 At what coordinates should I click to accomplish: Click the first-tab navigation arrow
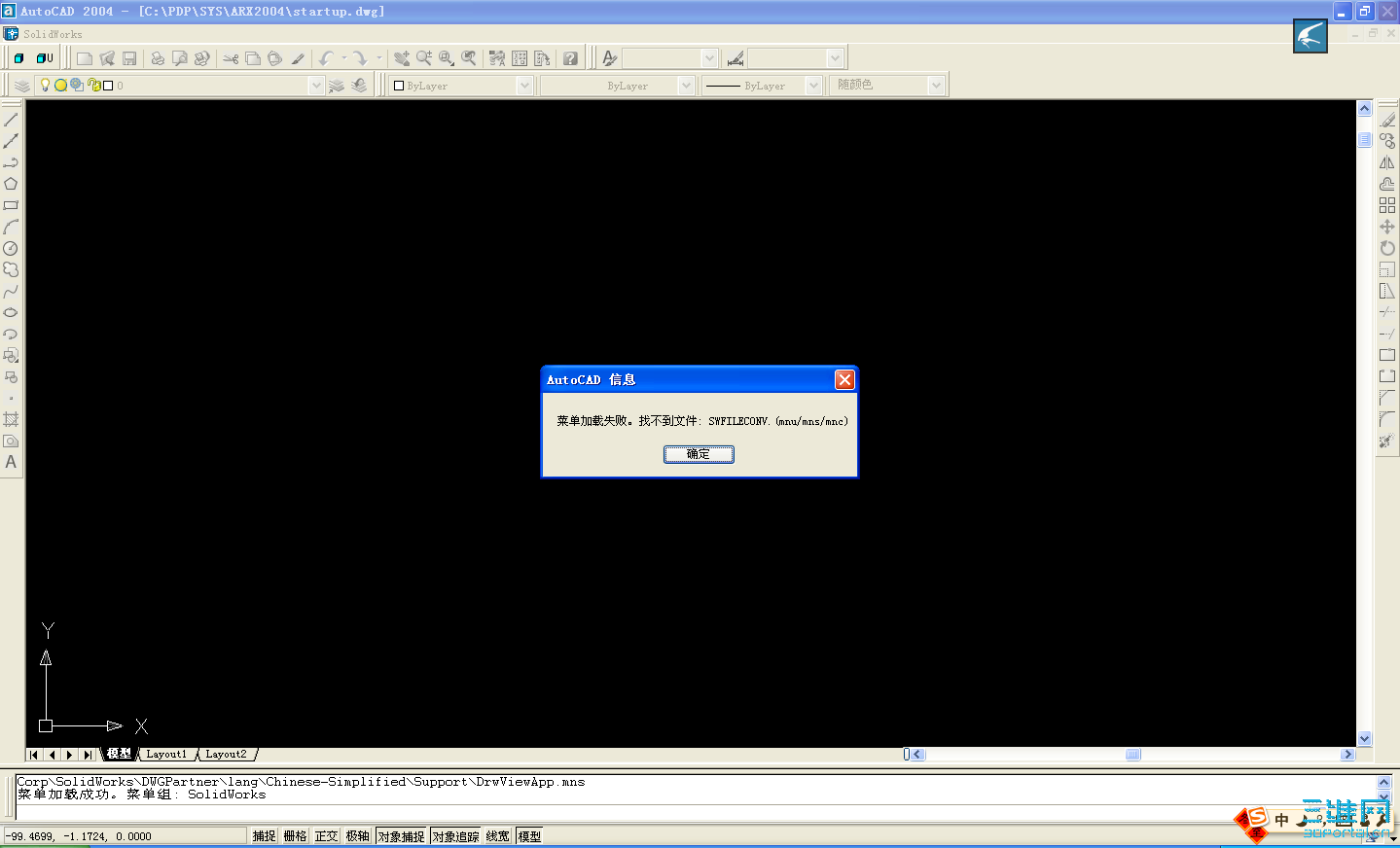click(x=34, y=755)
